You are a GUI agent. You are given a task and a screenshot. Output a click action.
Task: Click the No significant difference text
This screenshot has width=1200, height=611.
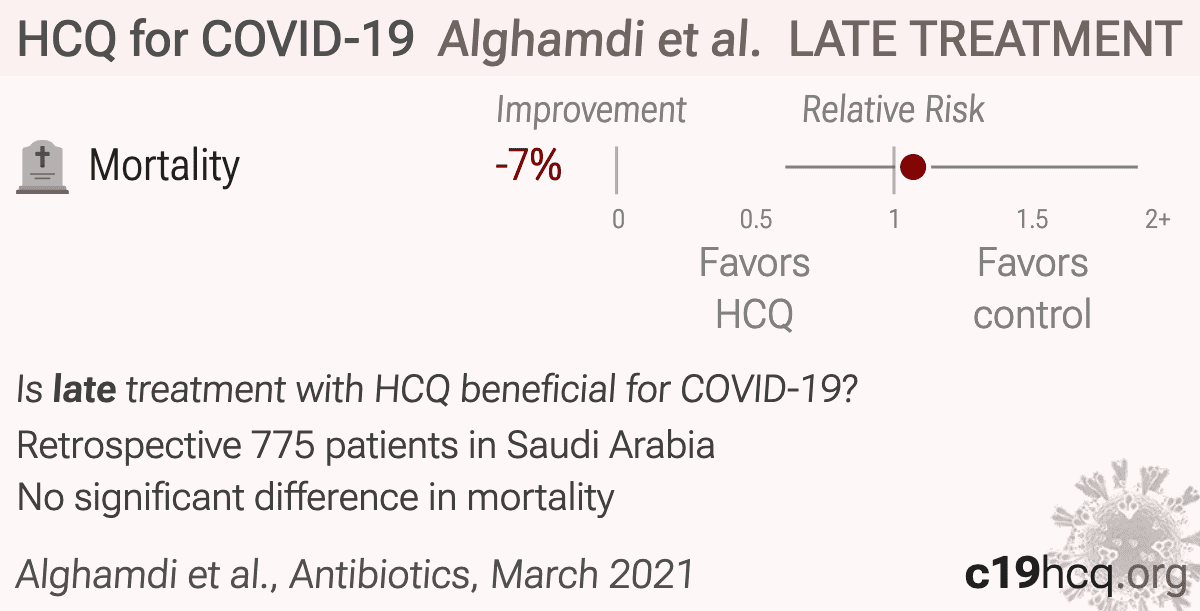315,496
